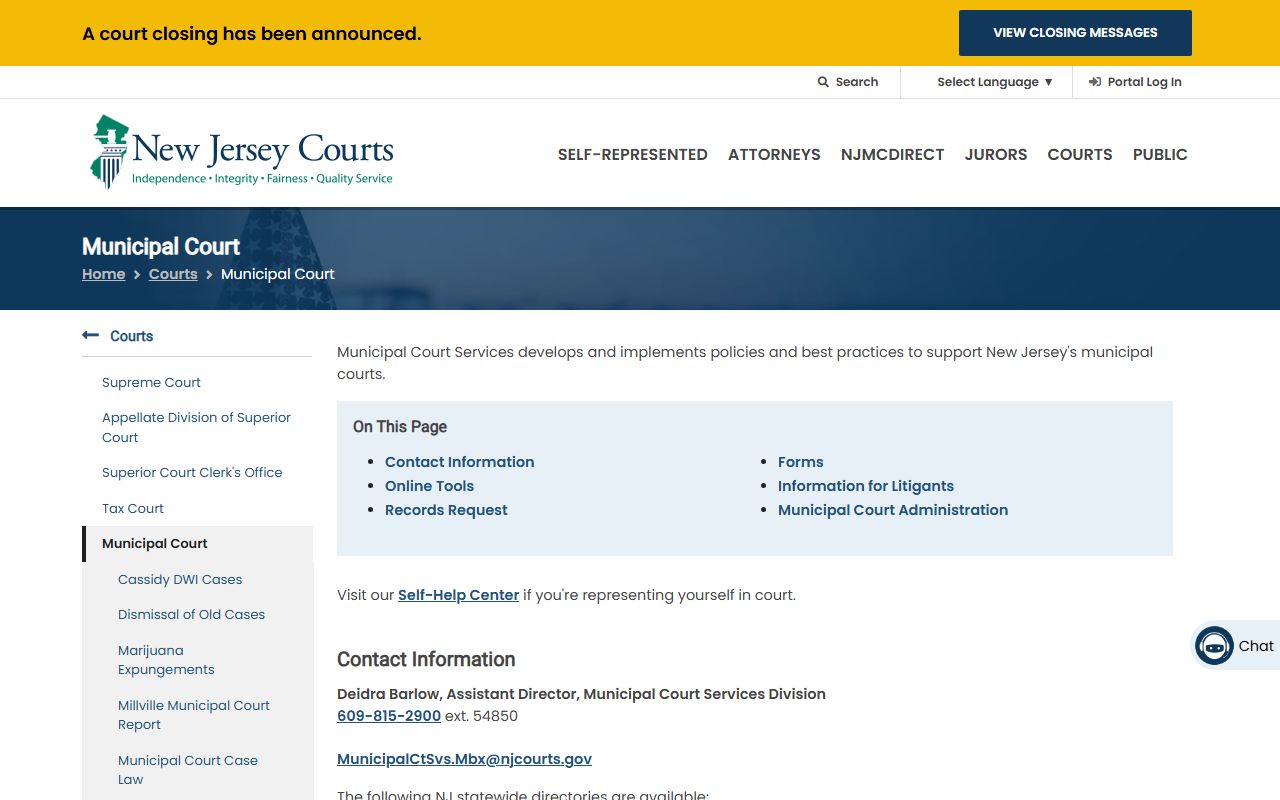Open Cassidy DWI Cases link

(x=180, y=579)
